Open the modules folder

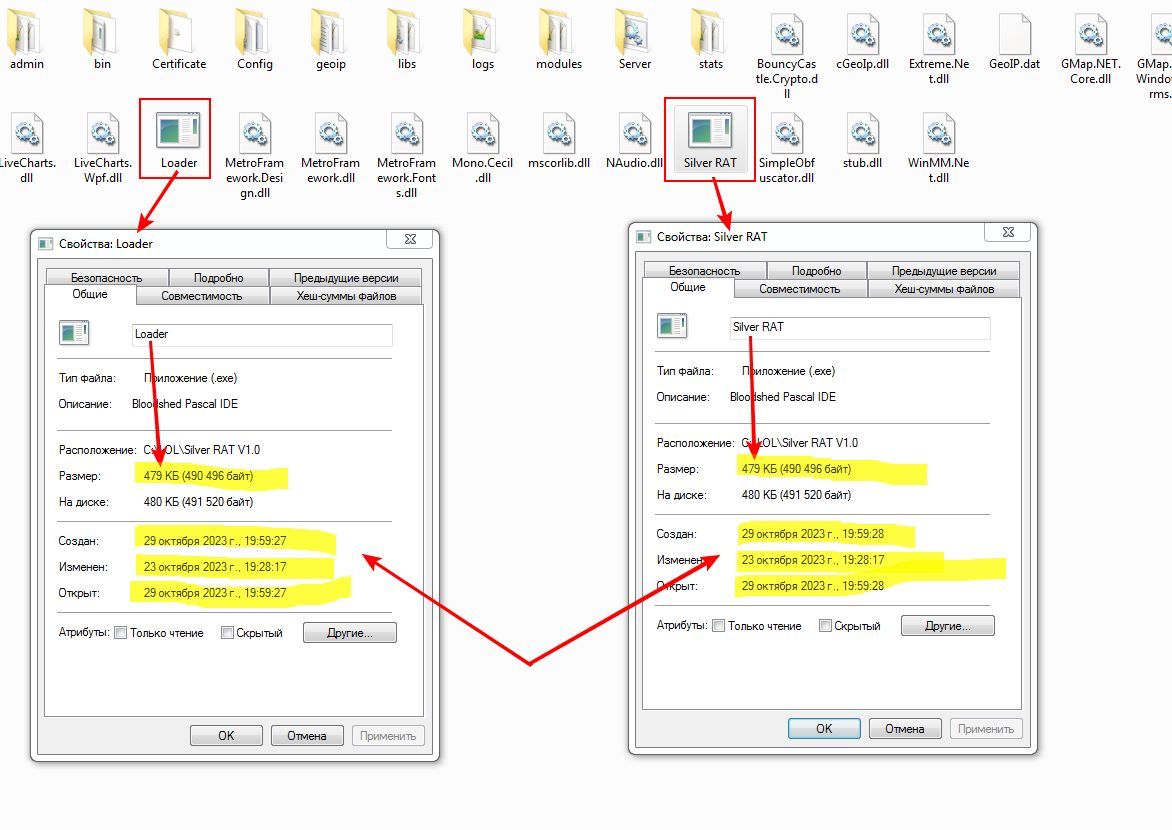559,39
